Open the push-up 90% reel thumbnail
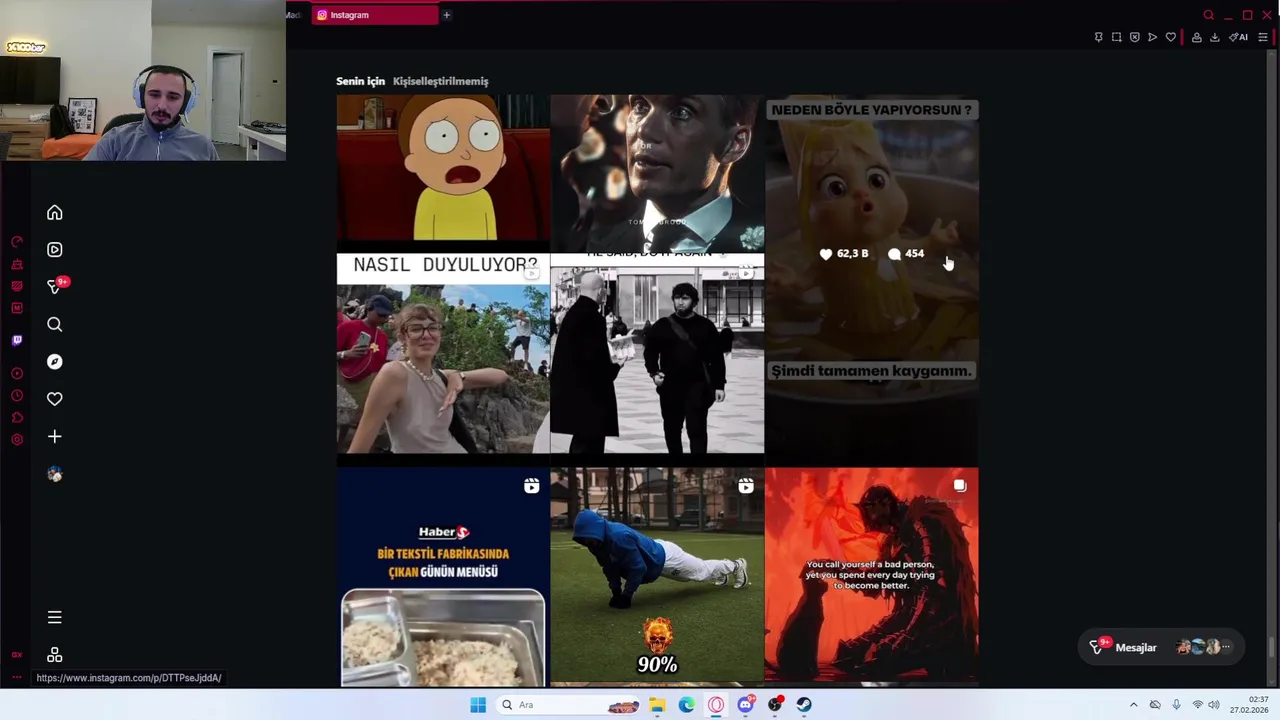 657,577
